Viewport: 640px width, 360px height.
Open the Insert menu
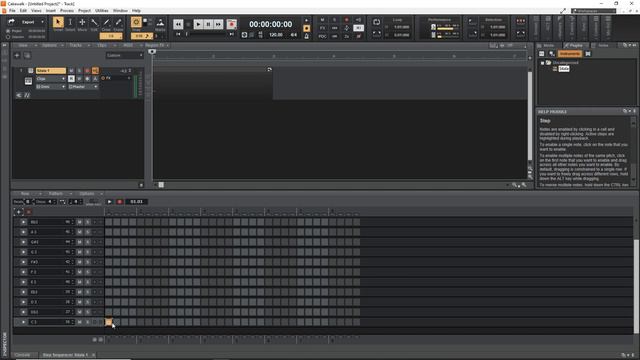click(x=51, y=11)
